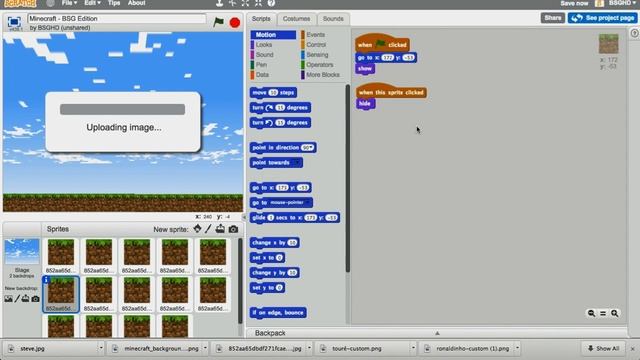The image size is (640, 360).
Task: Zoom out the scripts area
Action: pos(591,313)
